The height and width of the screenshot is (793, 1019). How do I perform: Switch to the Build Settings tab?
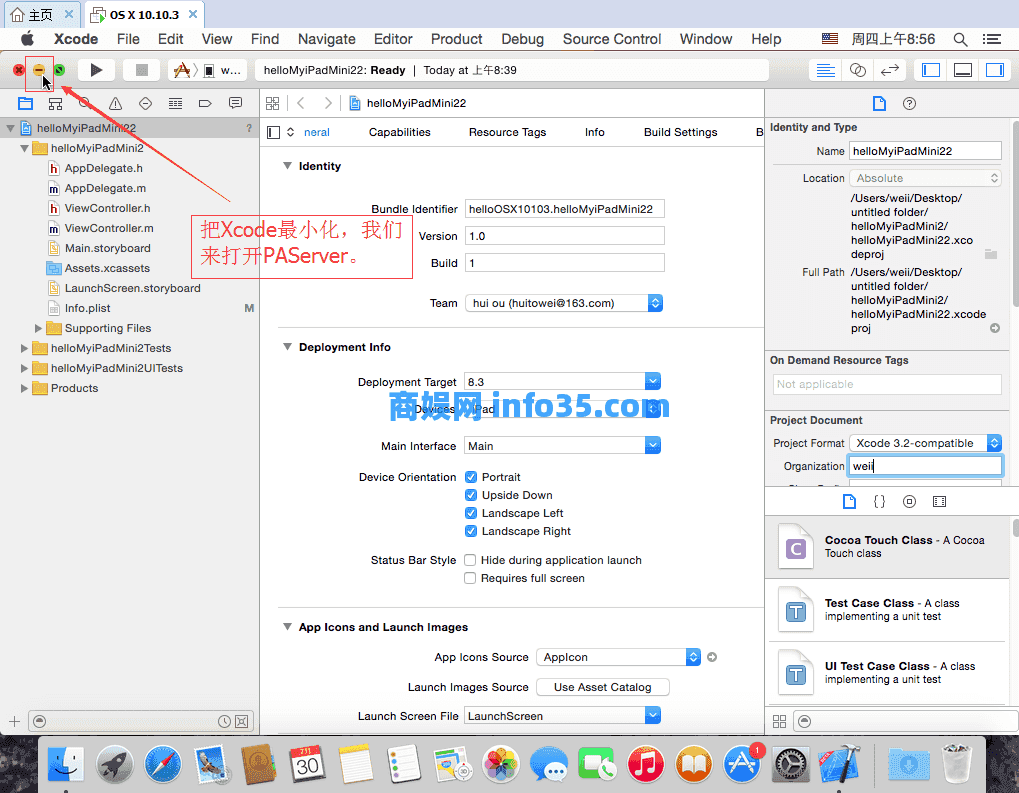click(x=680, y=133)
